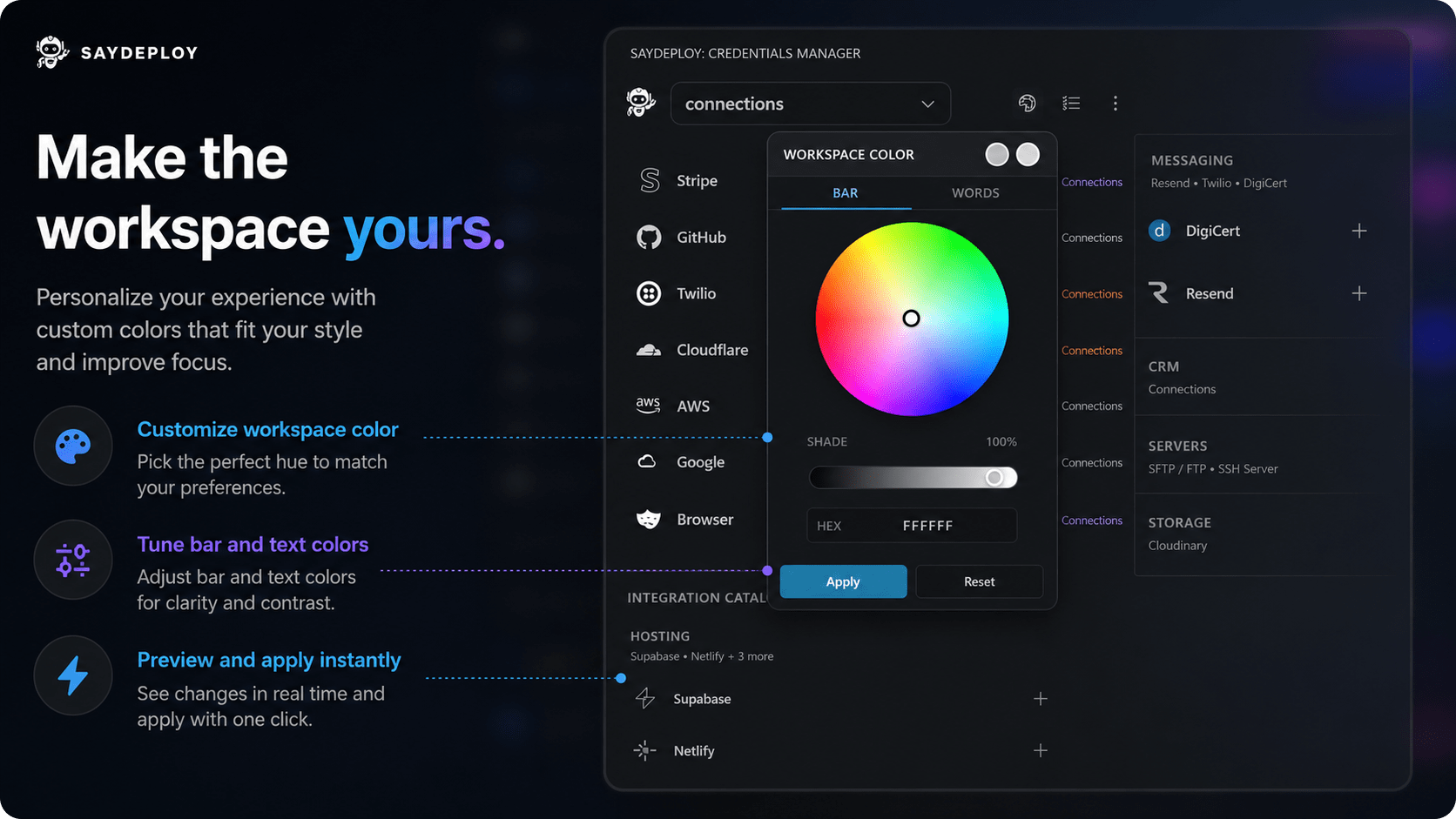The width and height of the screenshot is (1456, 819).
Task: Click the SayDeploy robot logo in top-left
Action: 52,52
